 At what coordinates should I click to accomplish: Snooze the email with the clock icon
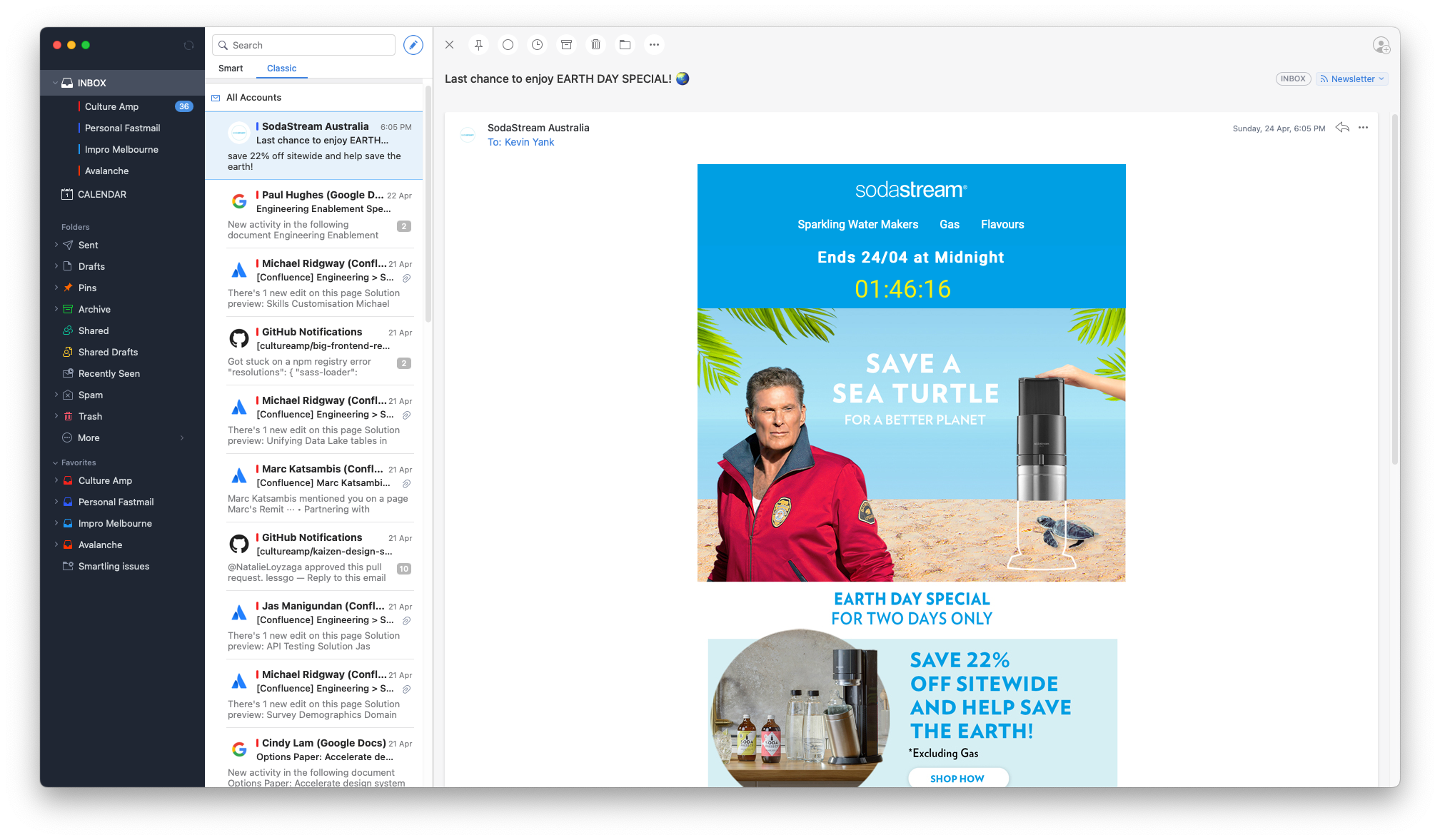tap(537, 45)
